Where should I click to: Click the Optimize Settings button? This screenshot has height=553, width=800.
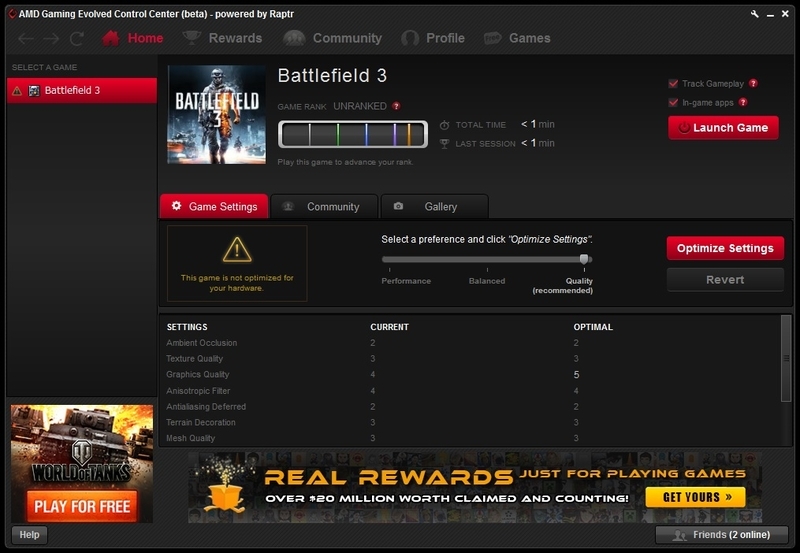tap(725, 248)
